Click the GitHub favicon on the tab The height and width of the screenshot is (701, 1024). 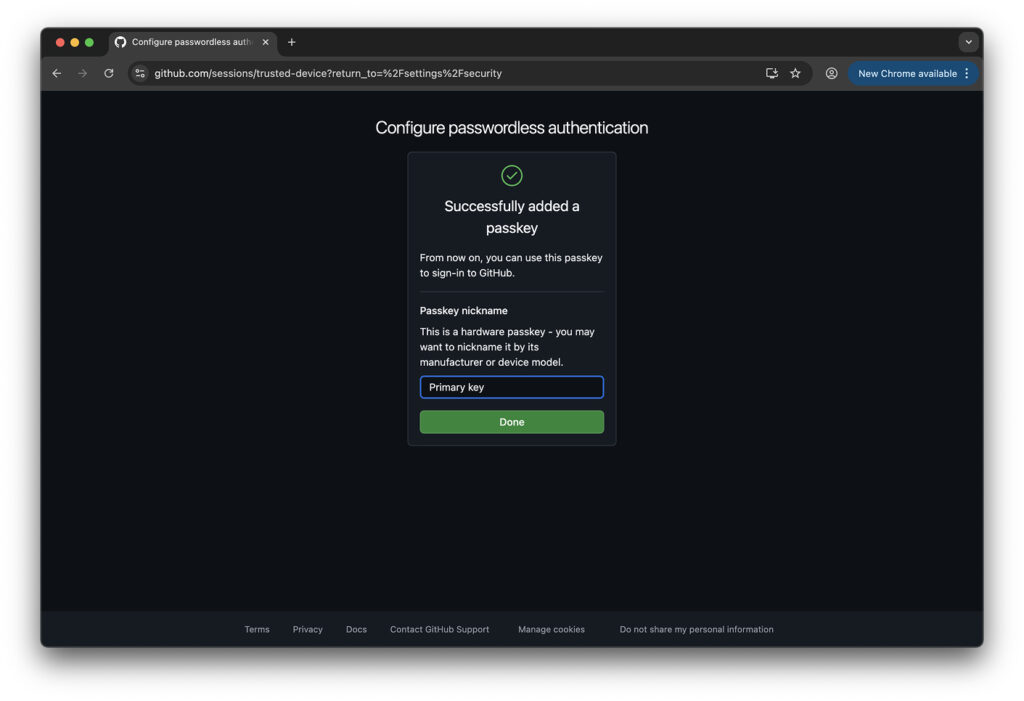coord(120,42)
